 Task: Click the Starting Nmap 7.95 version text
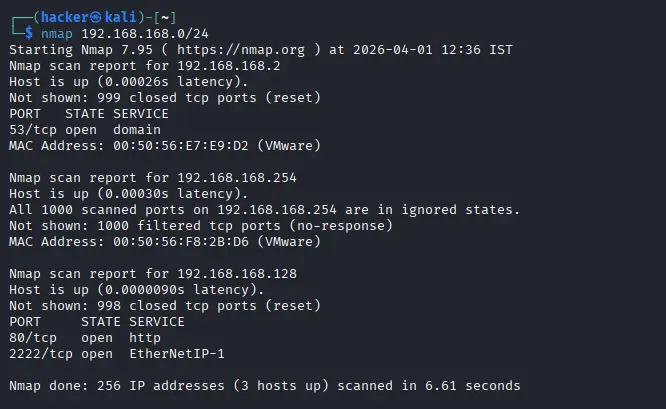(85, 47)
